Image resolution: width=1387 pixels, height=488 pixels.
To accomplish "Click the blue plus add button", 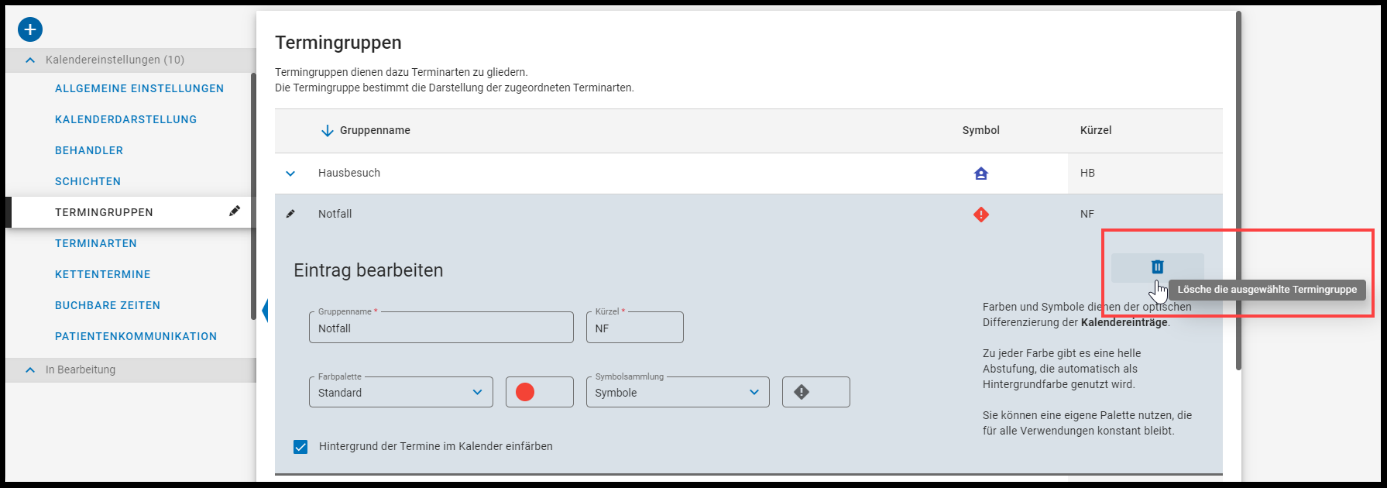I will 30,30.
